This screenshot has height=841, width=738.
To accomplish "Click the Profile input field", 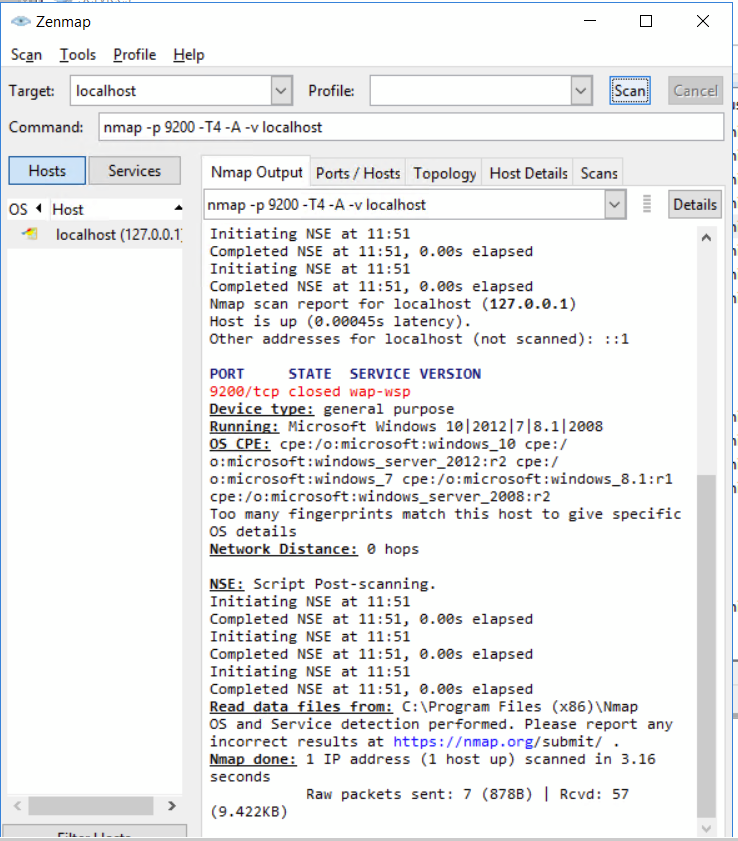I will point(471,91).
